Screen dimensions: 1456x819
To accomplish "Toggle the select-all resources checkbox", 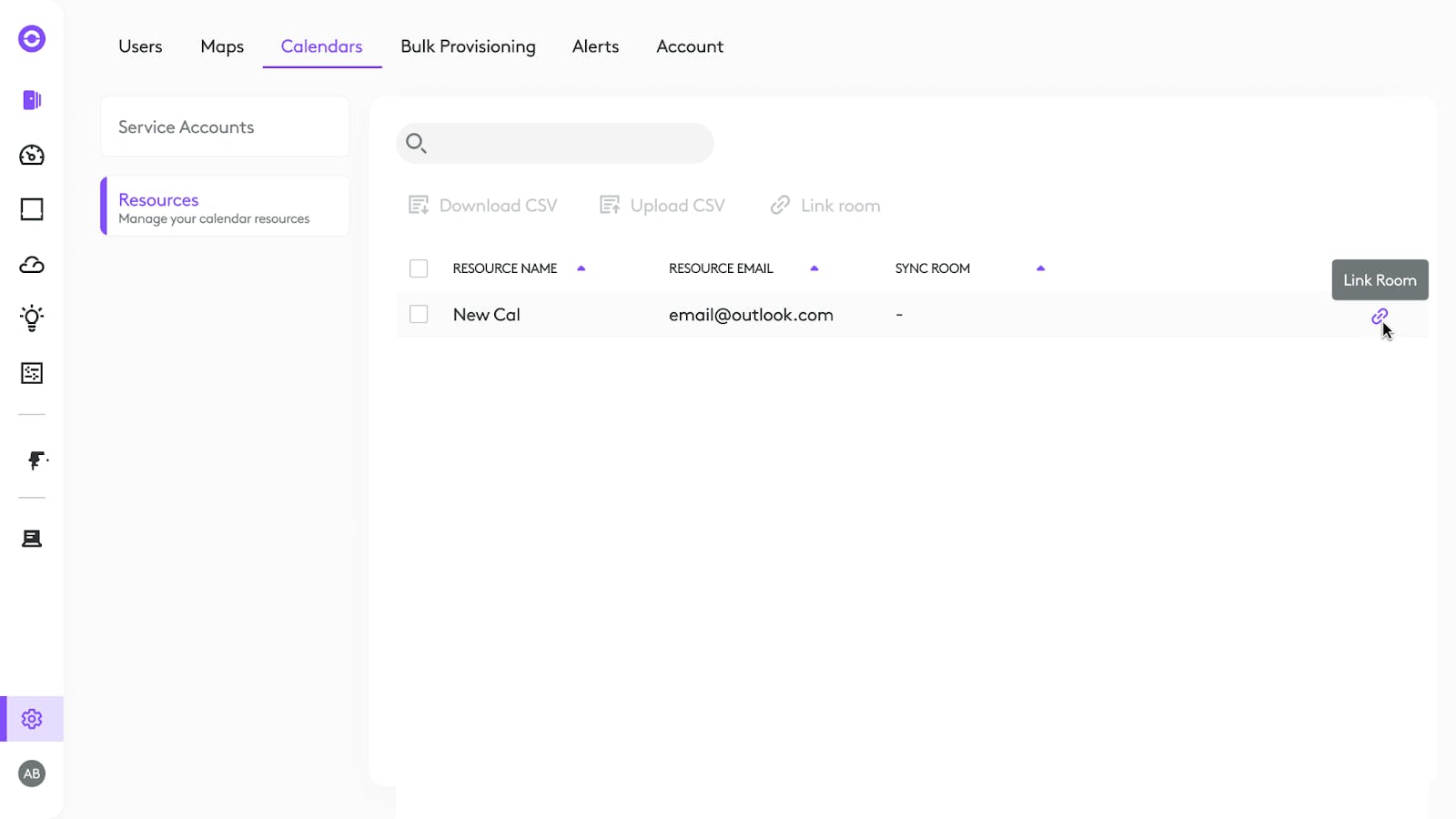I will pyautogui.click(x=419, y=268).
